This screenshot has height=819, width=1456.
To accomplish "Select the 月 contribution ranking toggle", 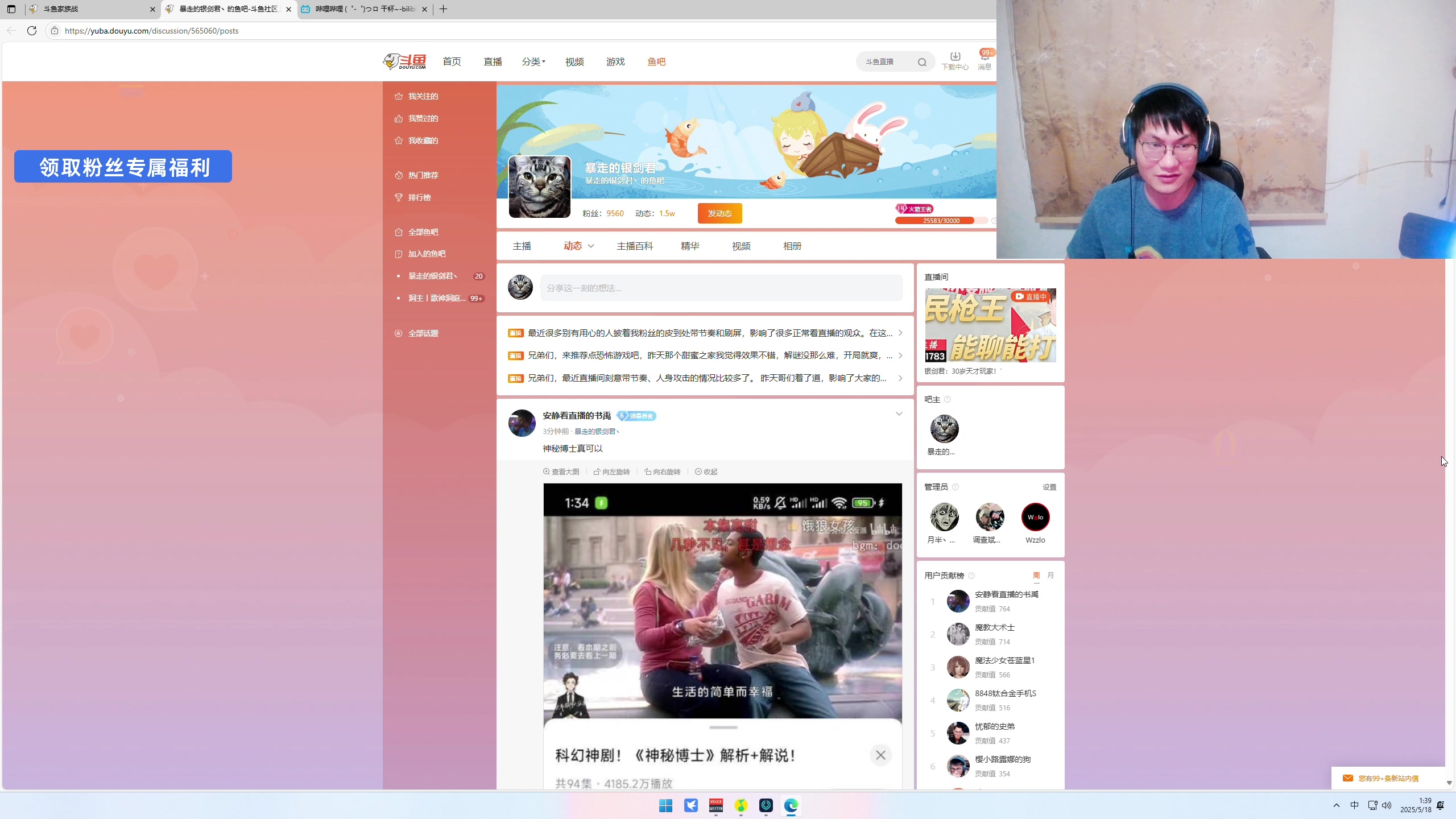I will (x=1050, y=576).
